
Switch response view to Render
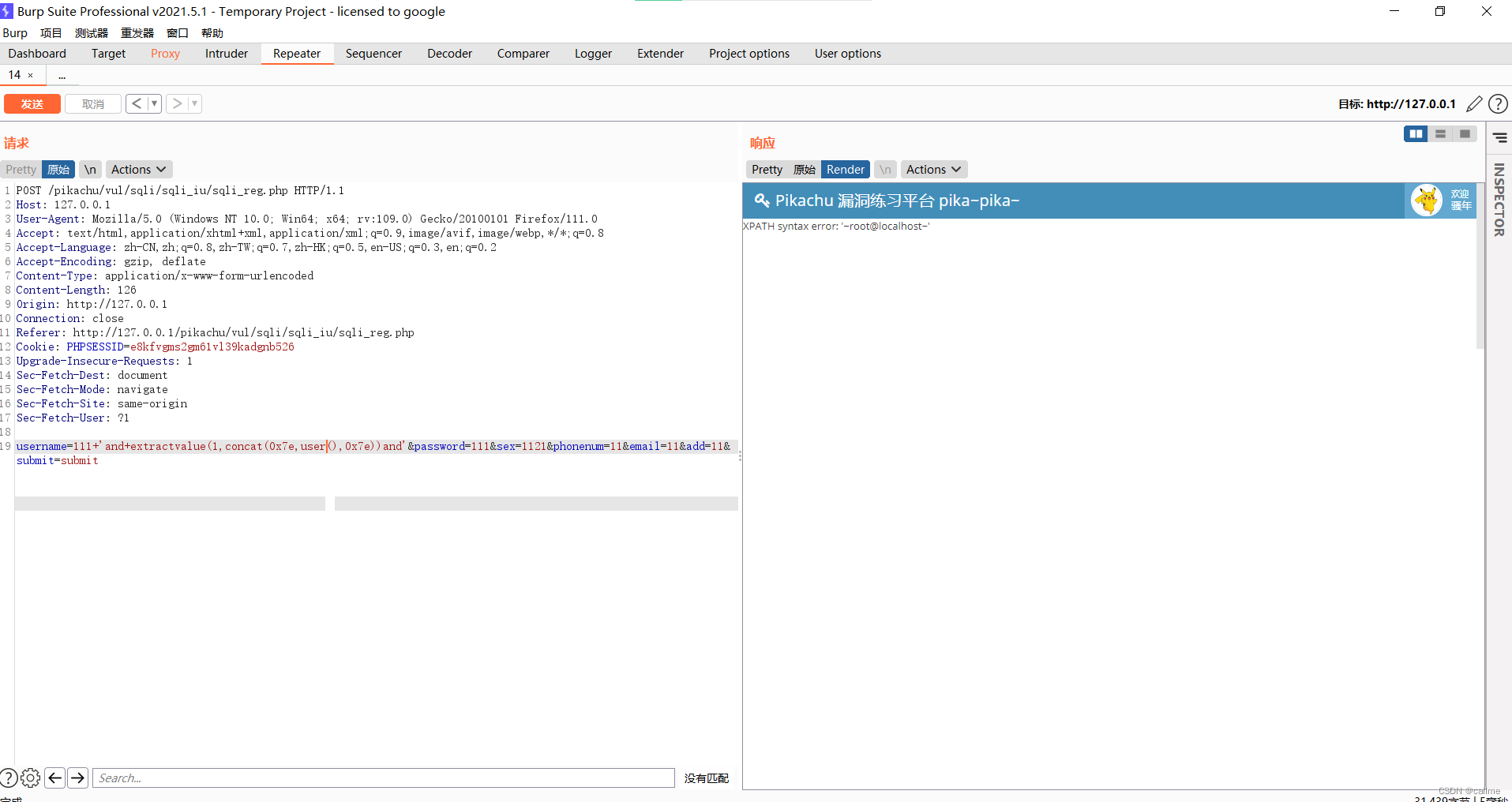pyautogui.click(x=846, y=170)
